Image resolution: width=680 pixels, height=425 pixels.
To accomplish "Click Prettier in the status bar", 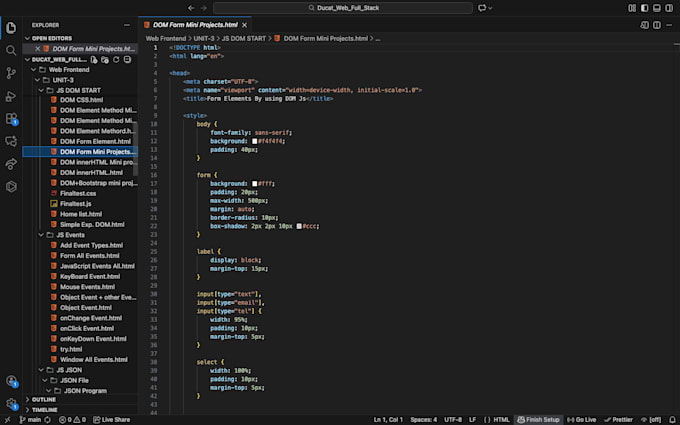I will pyautogui.click(x=618, y=419).
